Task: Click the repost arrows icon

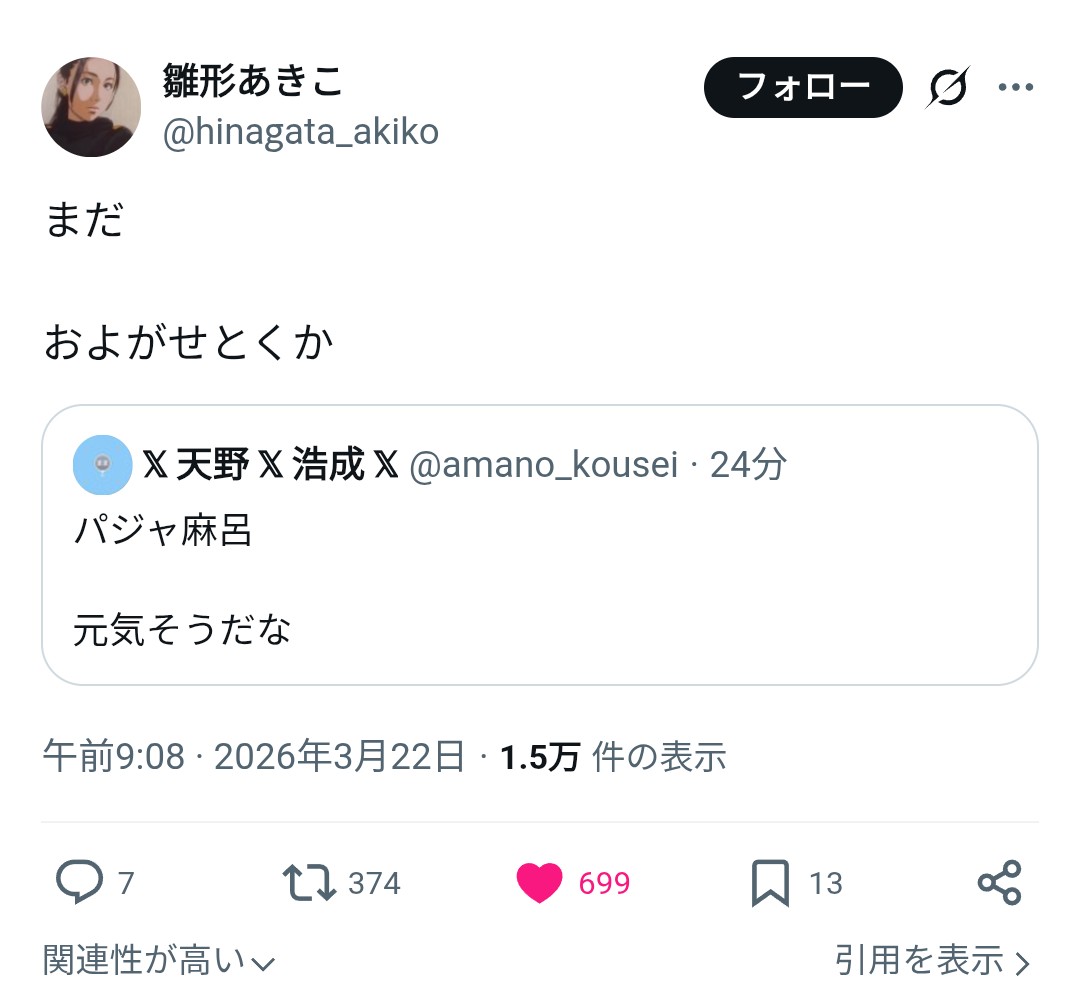Action: (309, 883)
